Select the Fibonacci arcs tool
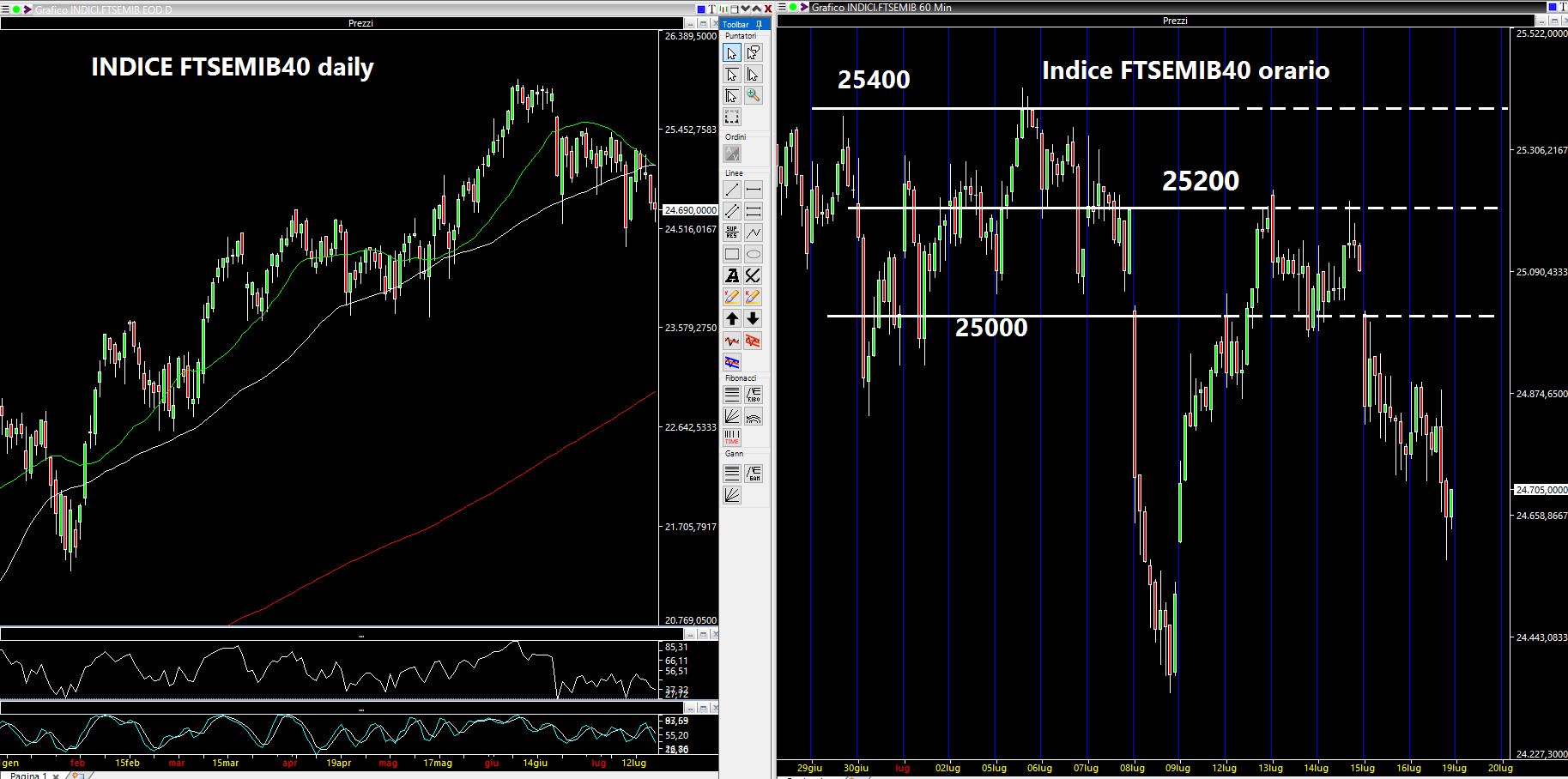The height and width of the screenshot is (779, 1568). (x=754, y=416)
